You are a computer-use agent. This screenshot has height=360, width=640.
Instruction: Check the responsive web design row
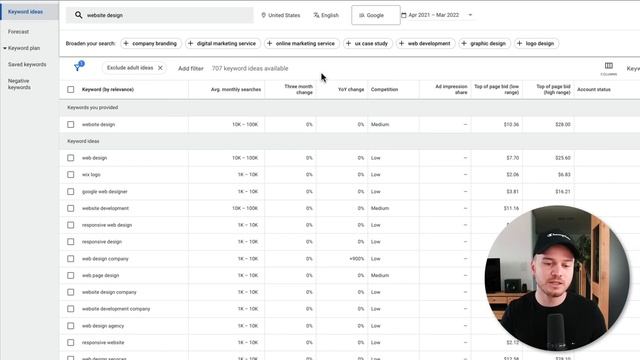pos(71,225)
